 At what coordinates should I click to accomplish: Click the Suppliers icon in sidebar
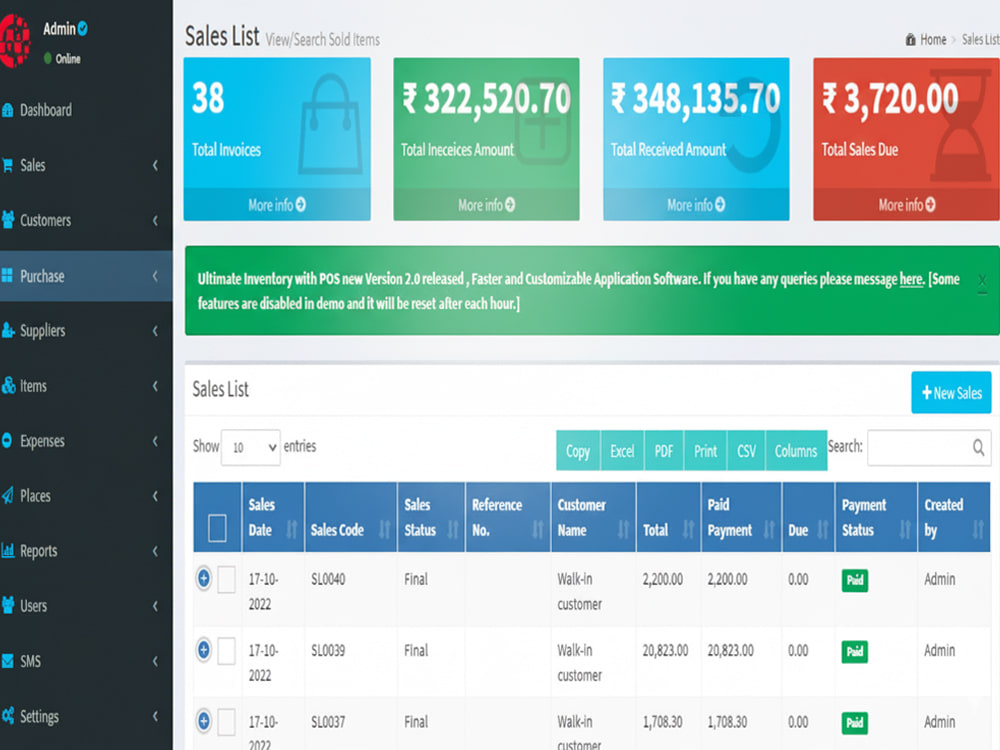tap(8, 330)
